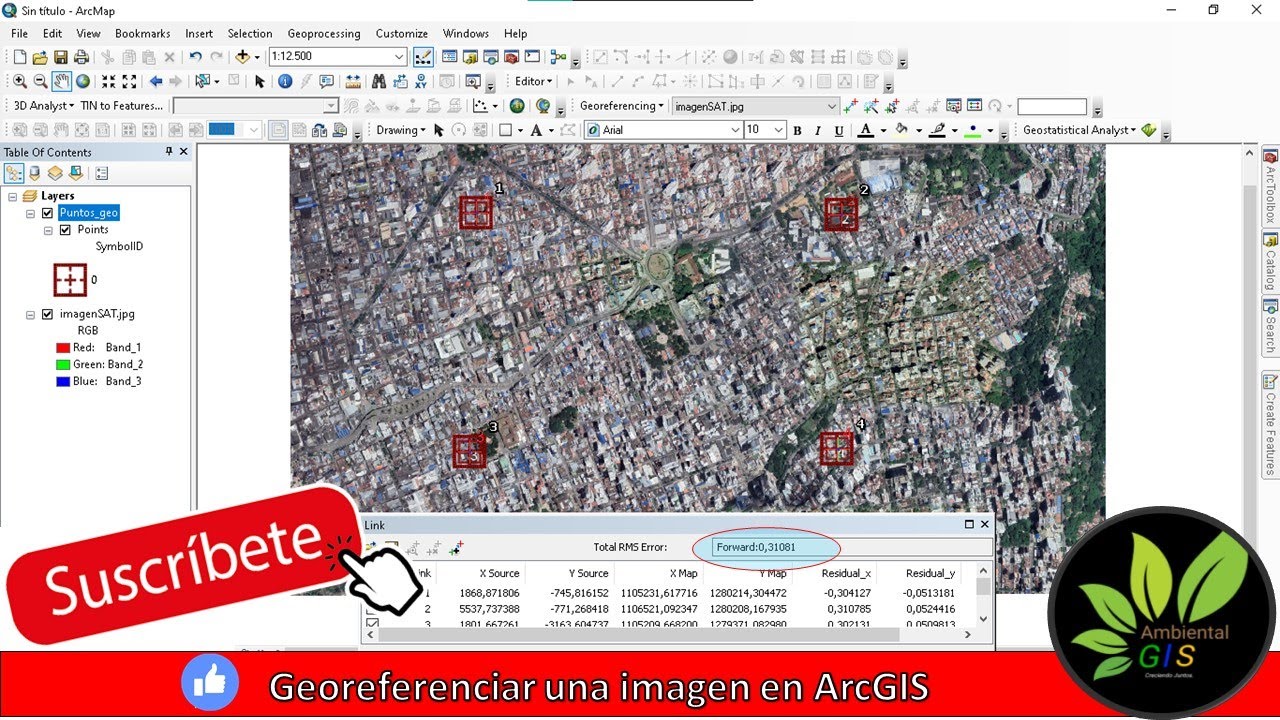Choose the Select Elements arrow tool
1280x720 pixels.
(x=260, y=81)
